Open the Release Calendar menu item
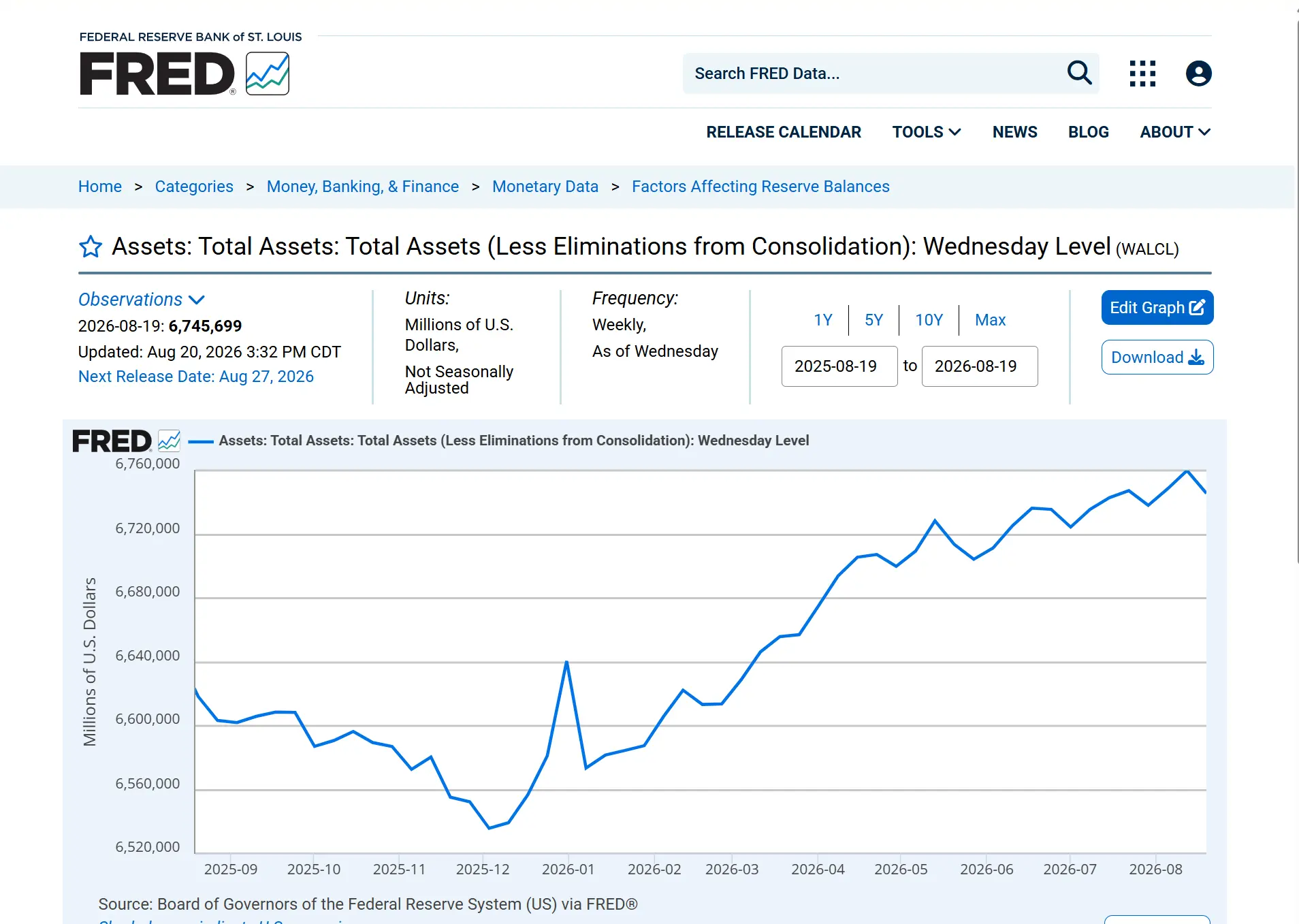The height and width of the screenshot is (924, 1299). [x=784, y=132]
